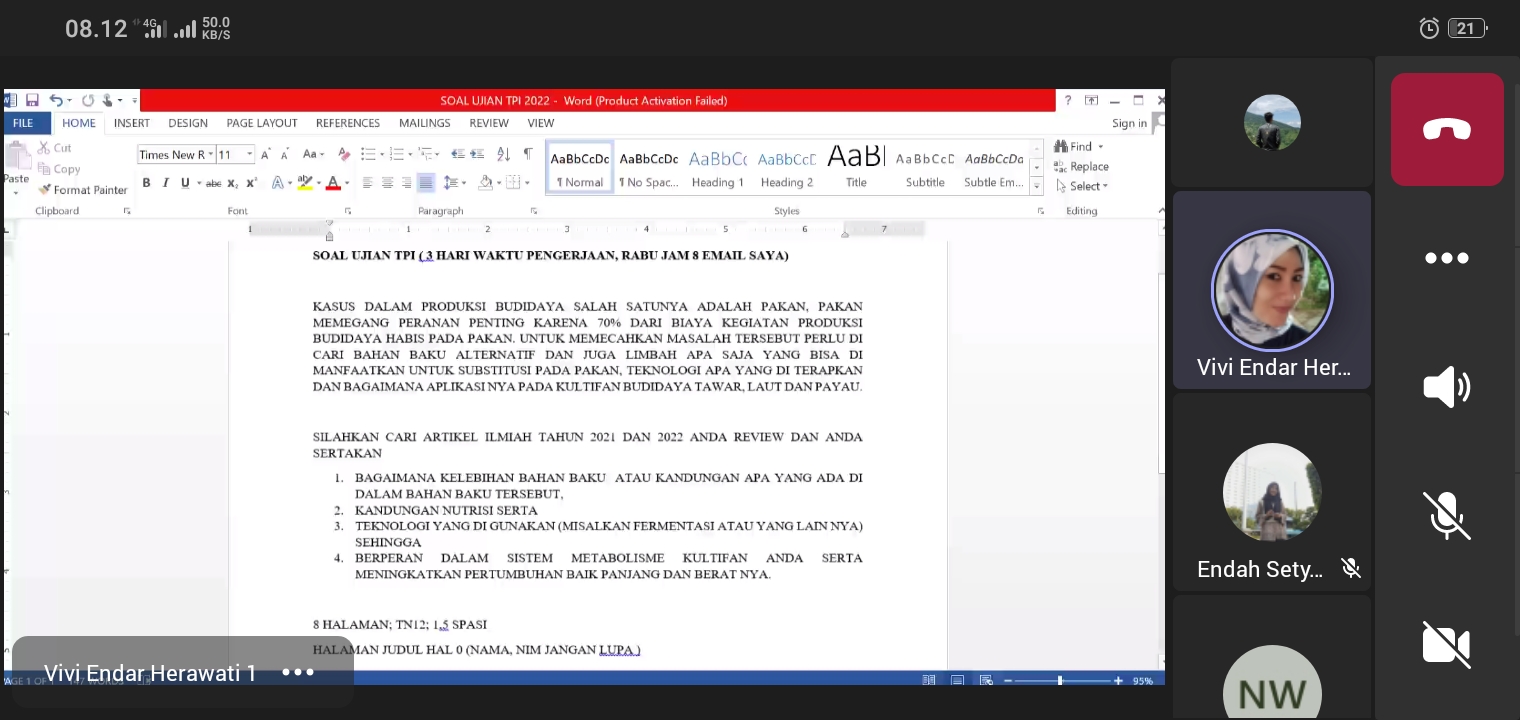The image size is (1520, 720).
Task: Click the Sort A-Z icon
Action: (x=503, y=154)
